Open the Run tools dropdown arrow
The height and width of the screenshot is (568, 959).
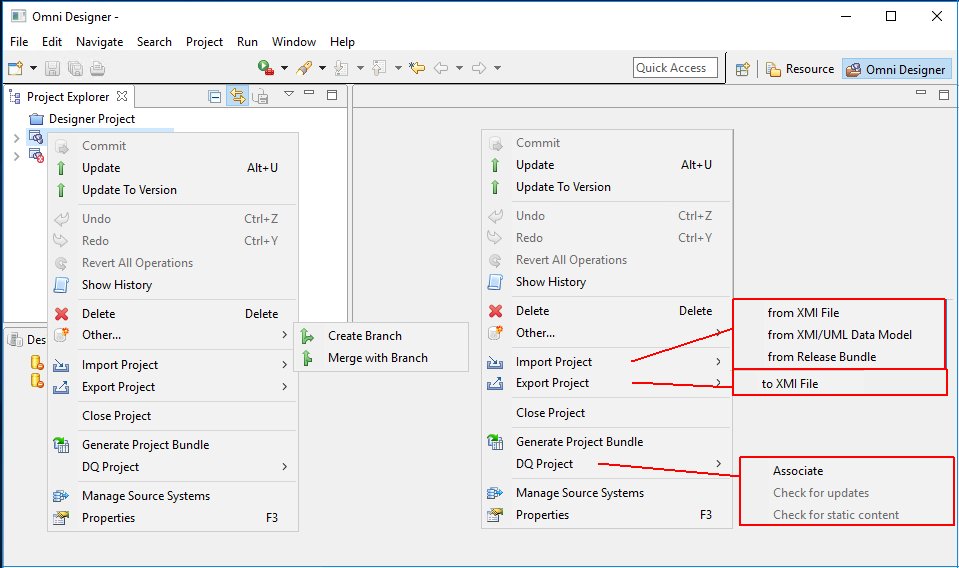coord(284,68)
